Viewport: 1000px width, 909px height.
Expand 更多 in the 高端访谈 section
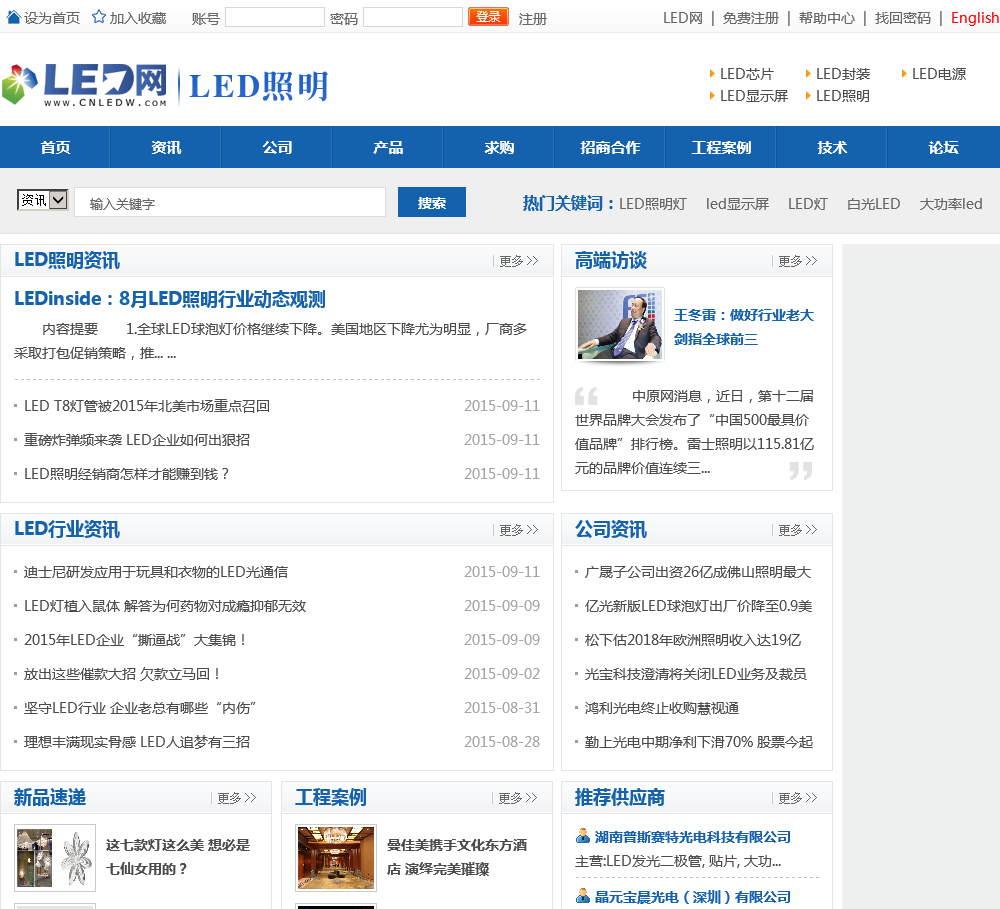798,261
